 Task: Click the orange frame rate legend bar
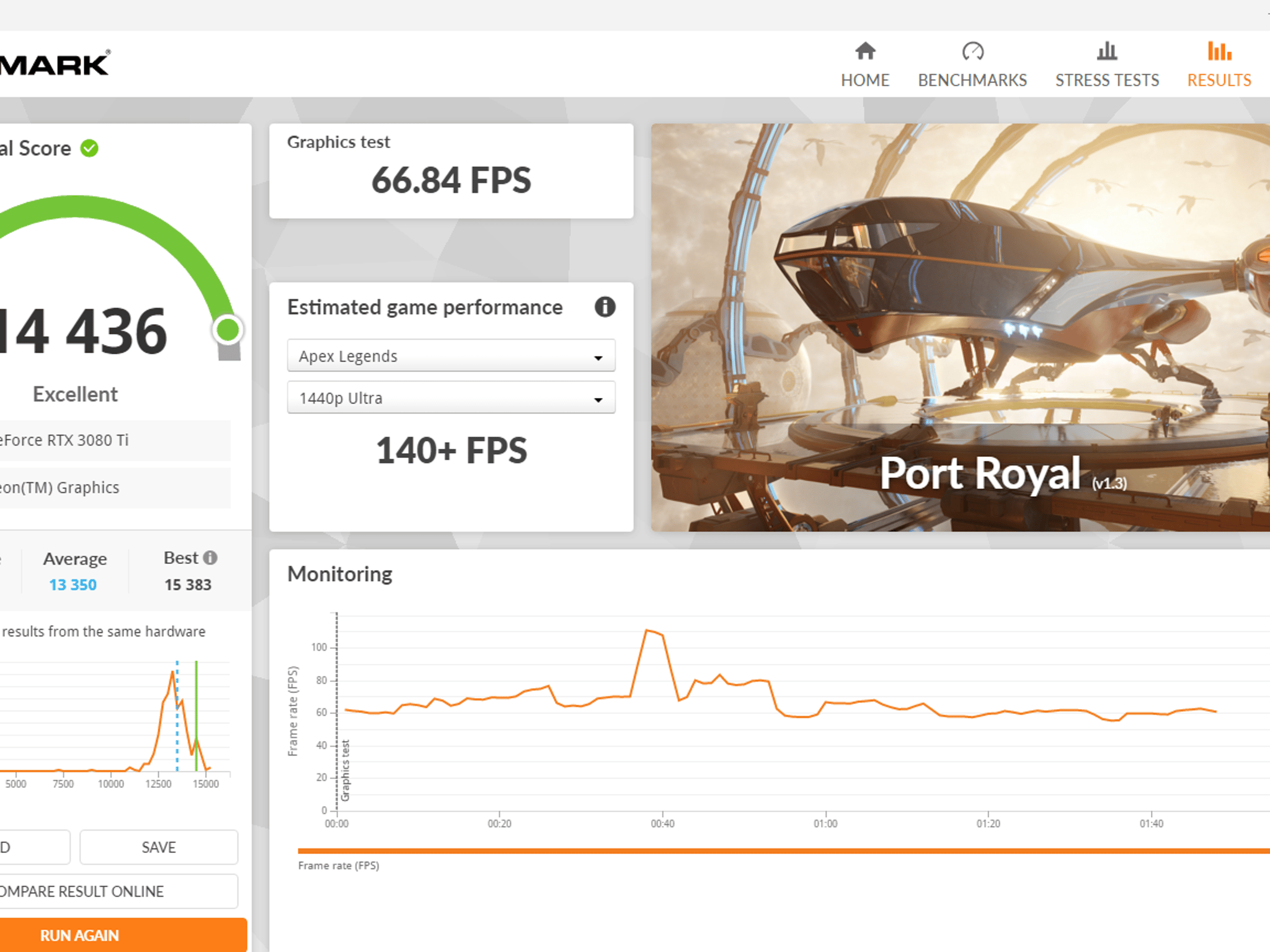pos(784,851)
